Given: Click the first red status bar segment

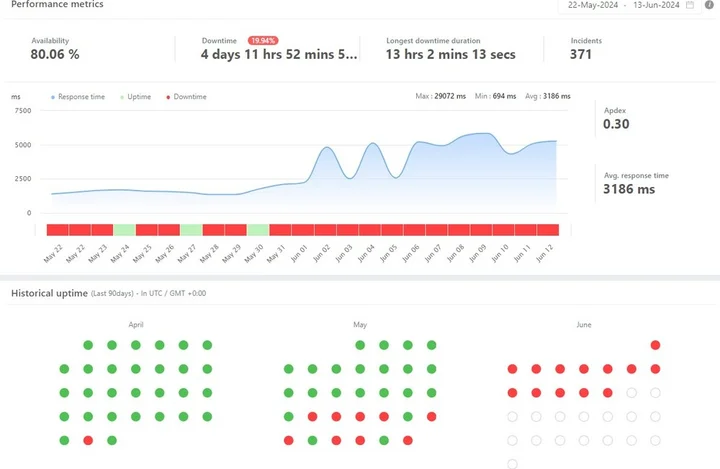Looking at the screenshot, I should (57, 230).
